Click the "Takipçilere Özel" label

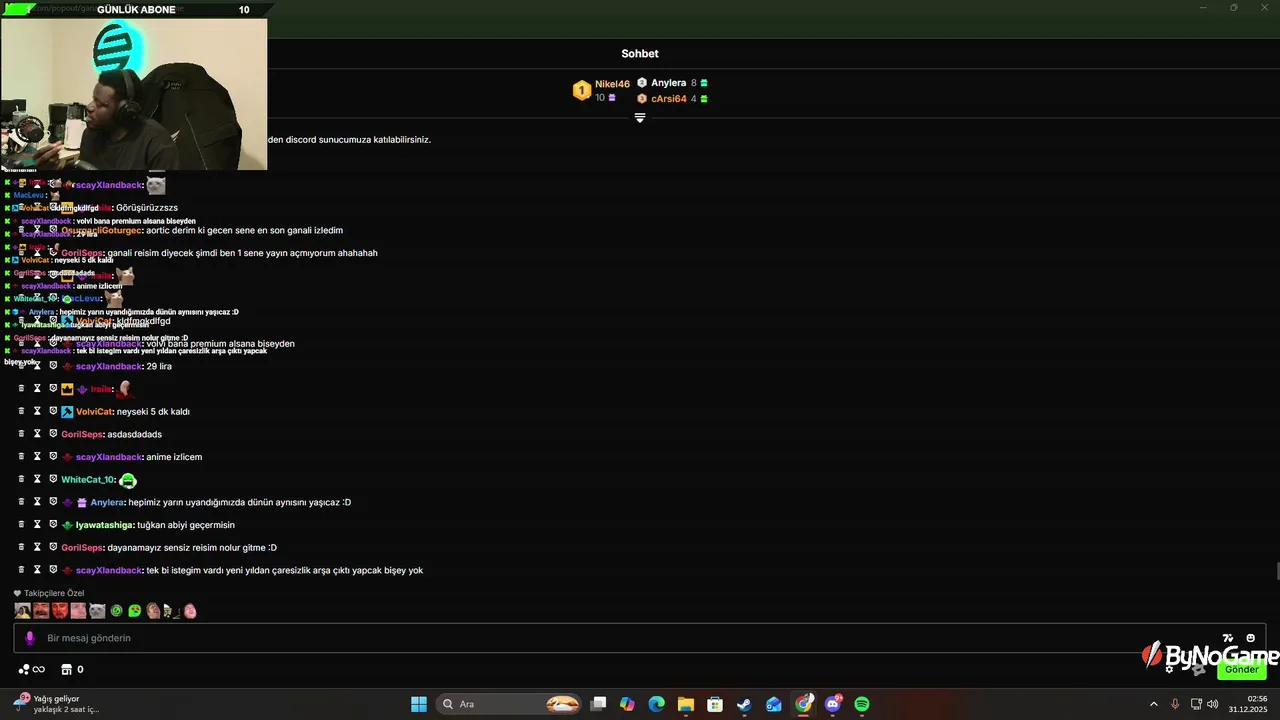54,593
